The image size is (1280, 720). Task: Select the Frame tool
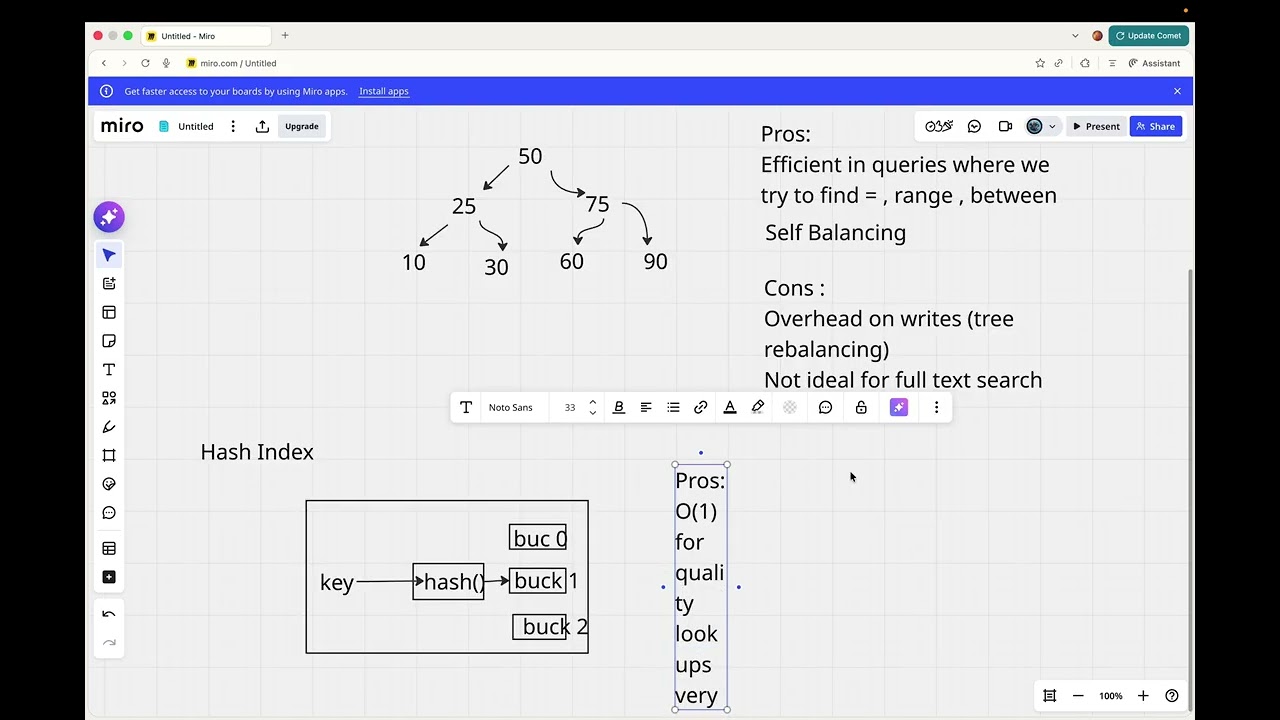click(109, 455)
